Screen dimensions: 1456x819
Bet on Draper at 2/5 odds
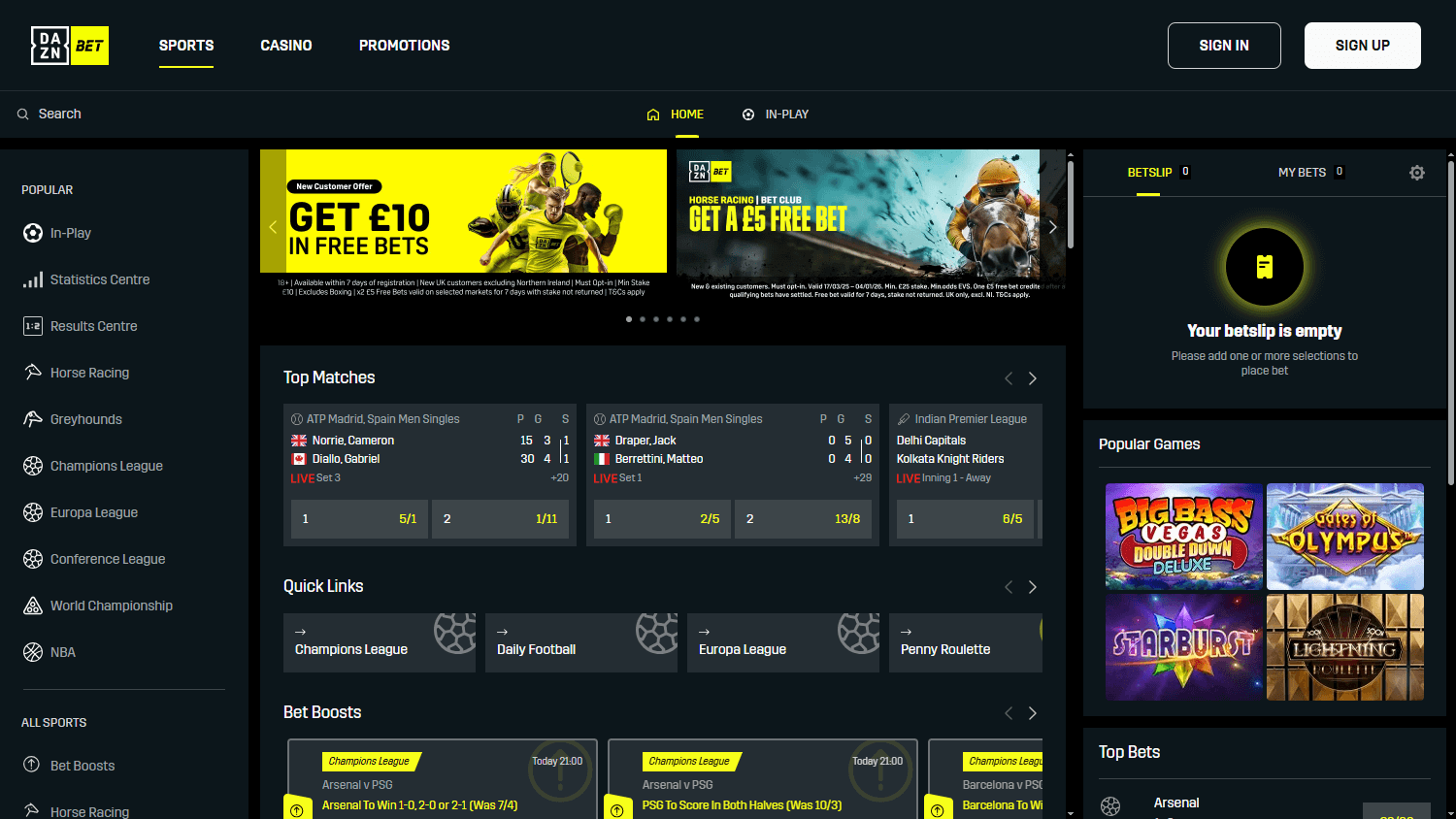tap(662, 519)
